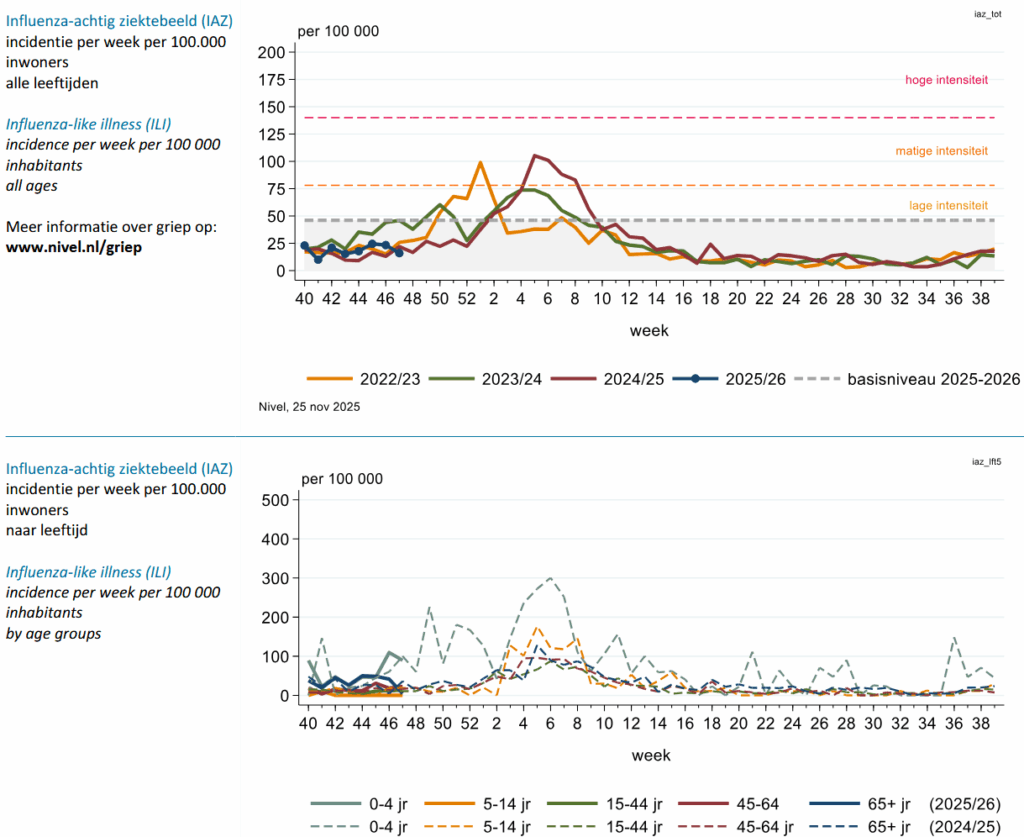Image resolution: width=1024 pixels, height=837 pixels.
Task: Click the dashed-line 0-4 jr legend entry
Action: pyautogui.click(x=360, y=826)
